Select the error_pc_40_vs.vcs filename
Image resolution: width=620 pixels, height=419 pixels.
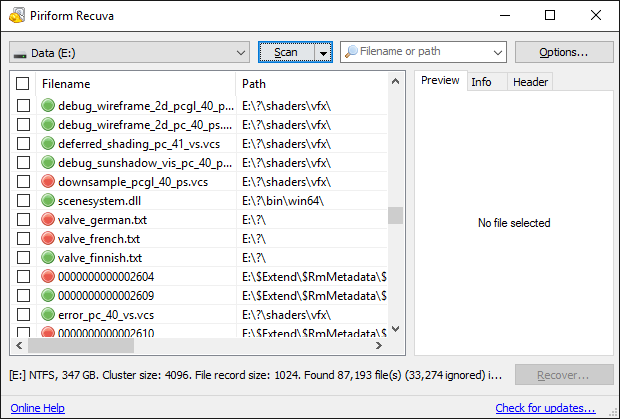pos(106,315)
